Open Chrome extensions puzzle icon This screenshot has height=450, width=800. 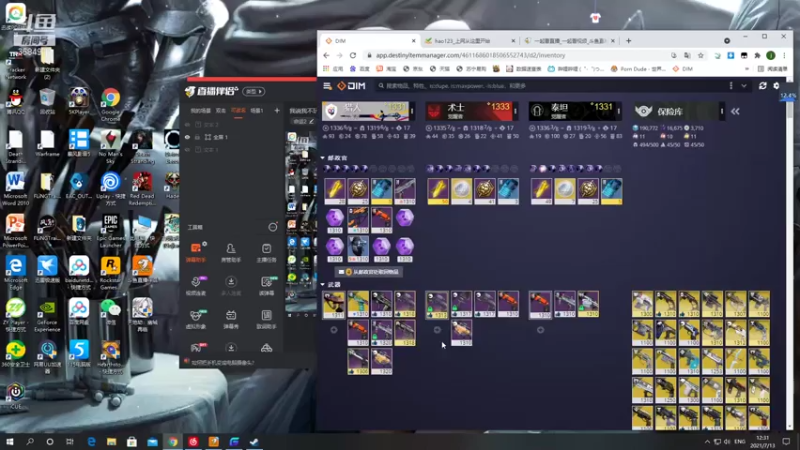pyautogui.click(x=757, y=55)
